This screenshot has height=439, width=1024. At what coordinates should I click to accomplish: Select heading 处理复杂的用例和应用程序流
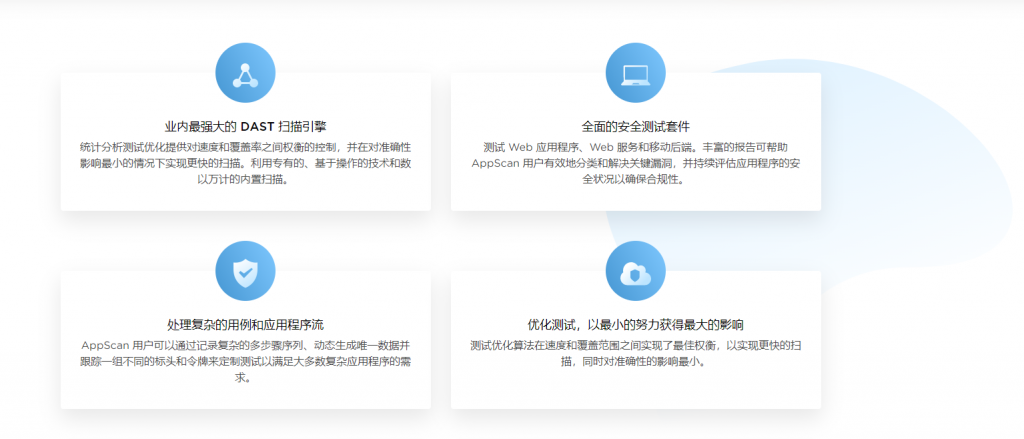point(245,324)
